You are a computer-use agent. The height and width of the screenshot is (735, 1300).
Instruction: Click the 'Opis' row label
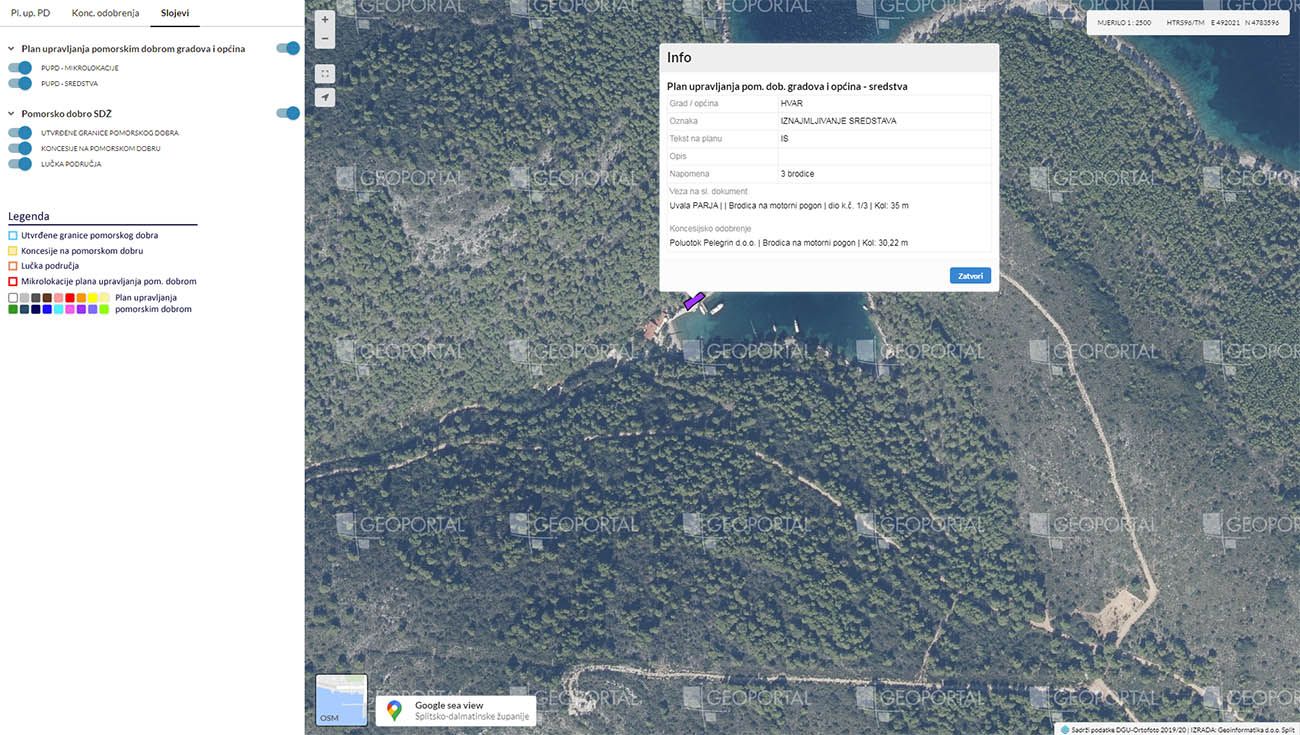tap(678, 156)
